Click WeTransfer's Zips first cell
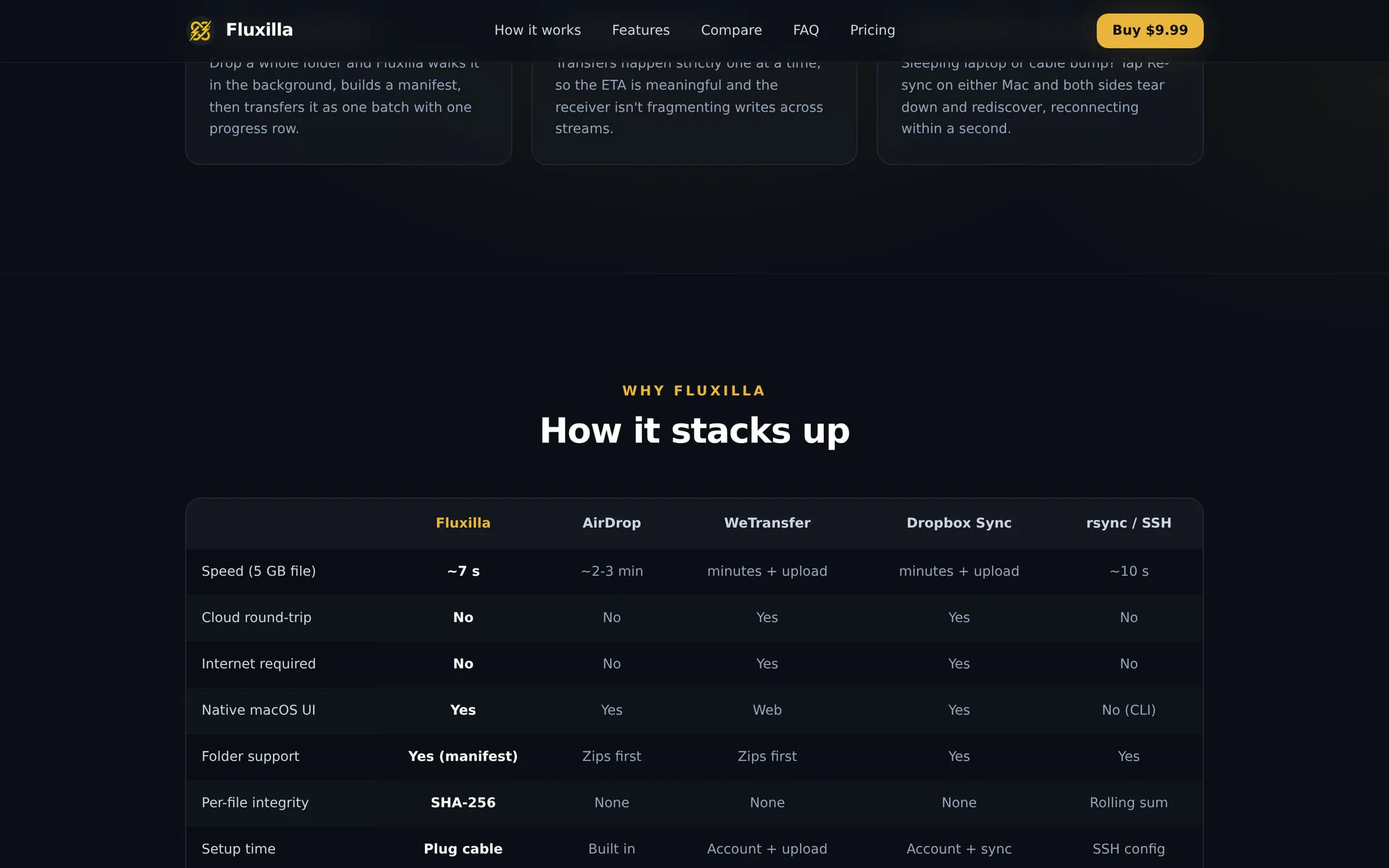This screenshot has width=1389, height=868. click(x=767, y=756)
